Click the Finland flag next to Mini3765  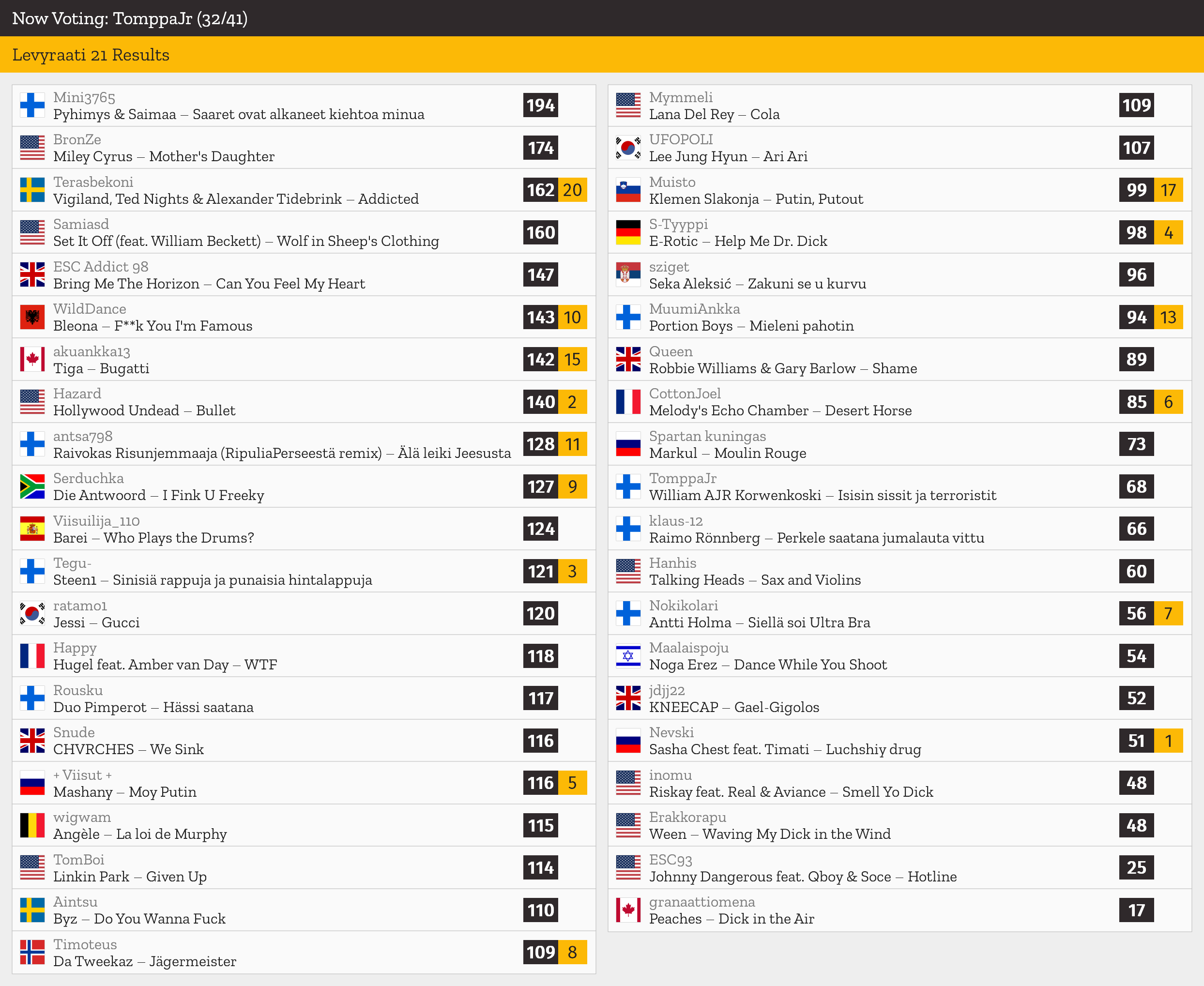tap(32, 106)
